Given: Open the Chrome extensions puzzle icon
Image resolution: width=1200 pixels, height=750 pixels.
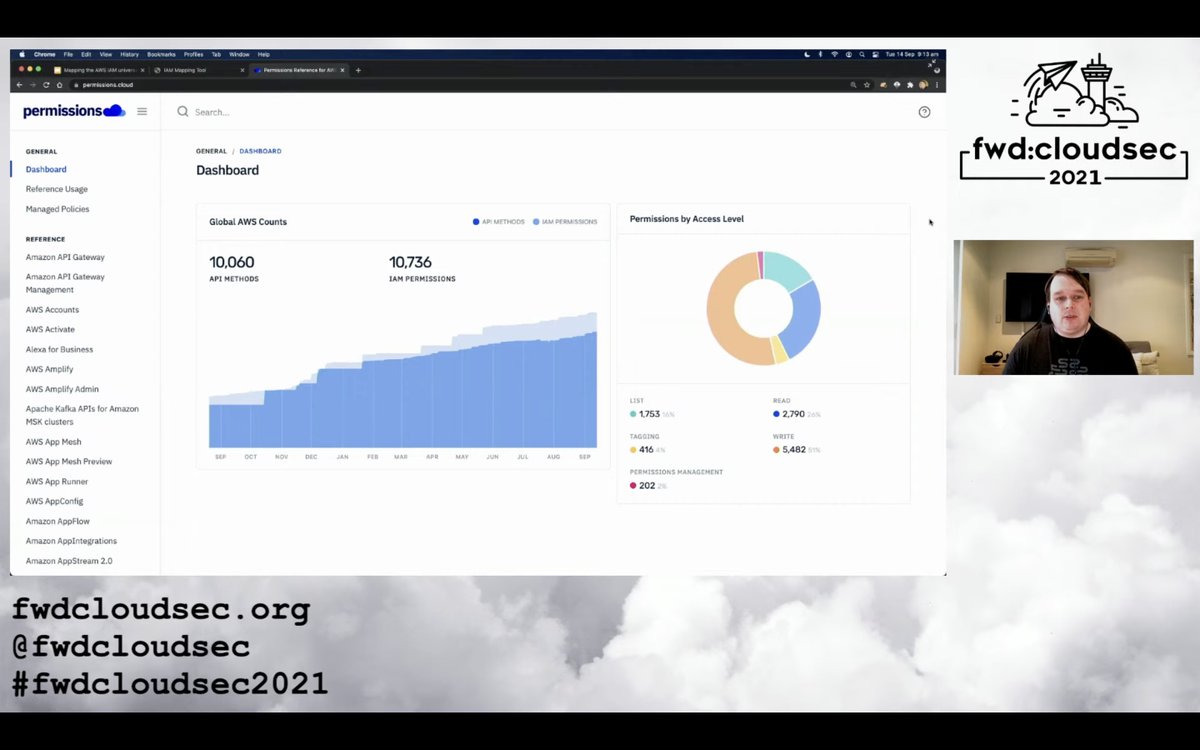Looking at the screenshot, I should 910,85.
